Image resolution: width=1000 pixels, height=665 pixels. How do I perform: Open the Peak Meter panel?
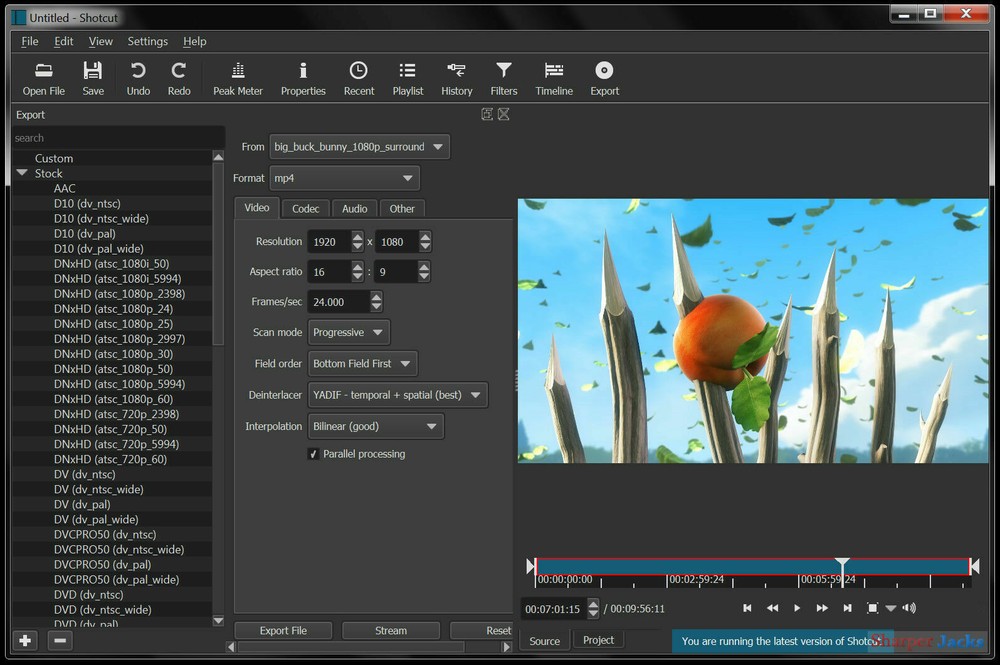pyautogui.click(x=237, y=75)
